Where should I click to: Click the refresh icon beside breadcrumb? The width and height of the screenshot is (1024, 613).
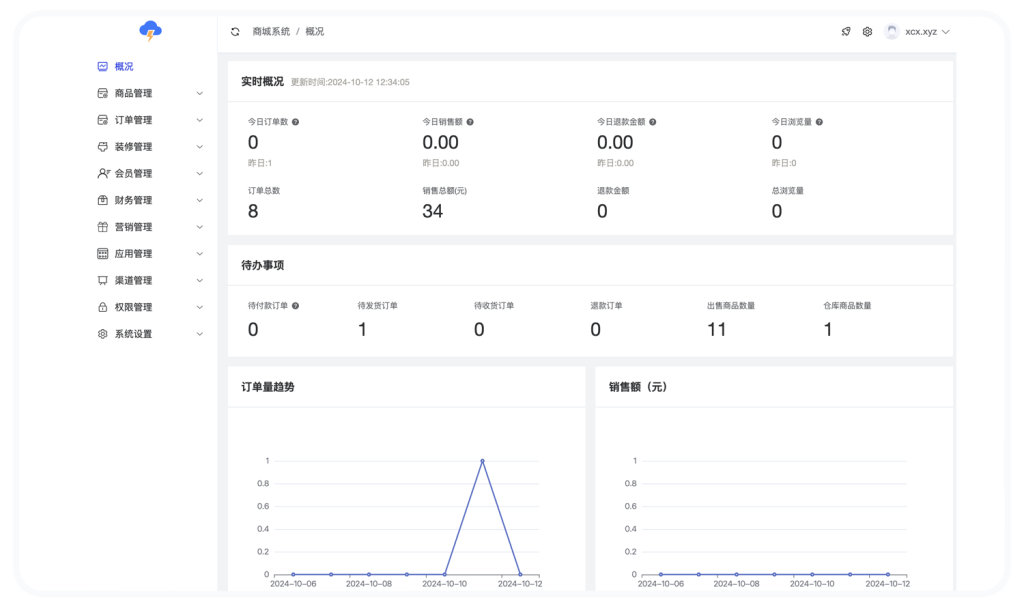tap(235, 31)
